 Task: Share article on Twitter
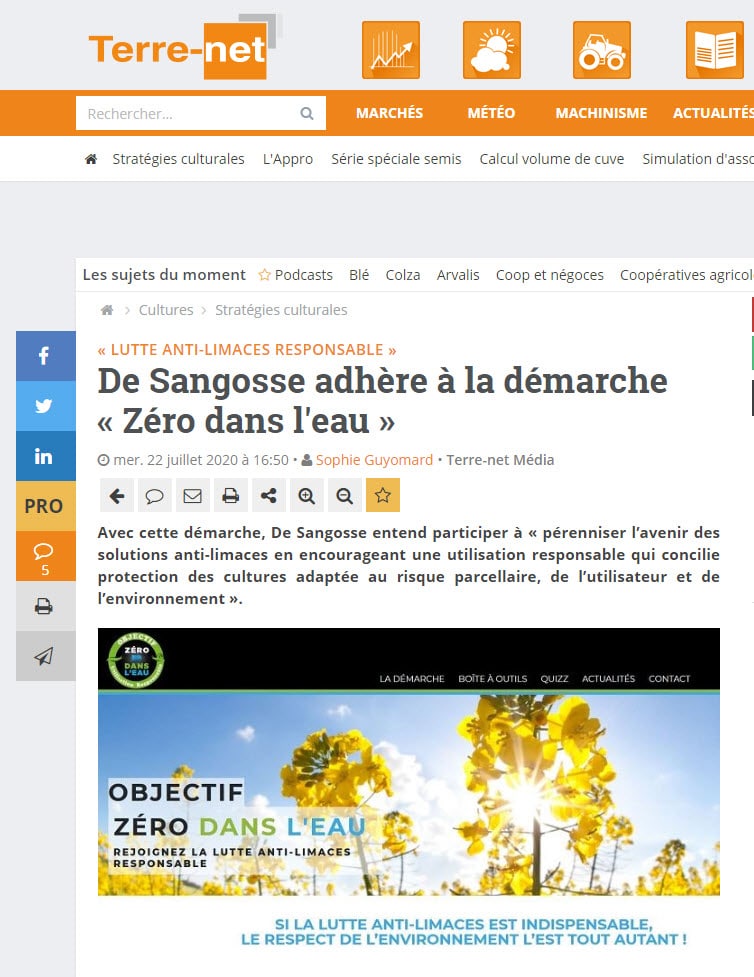tap(45, 406)
